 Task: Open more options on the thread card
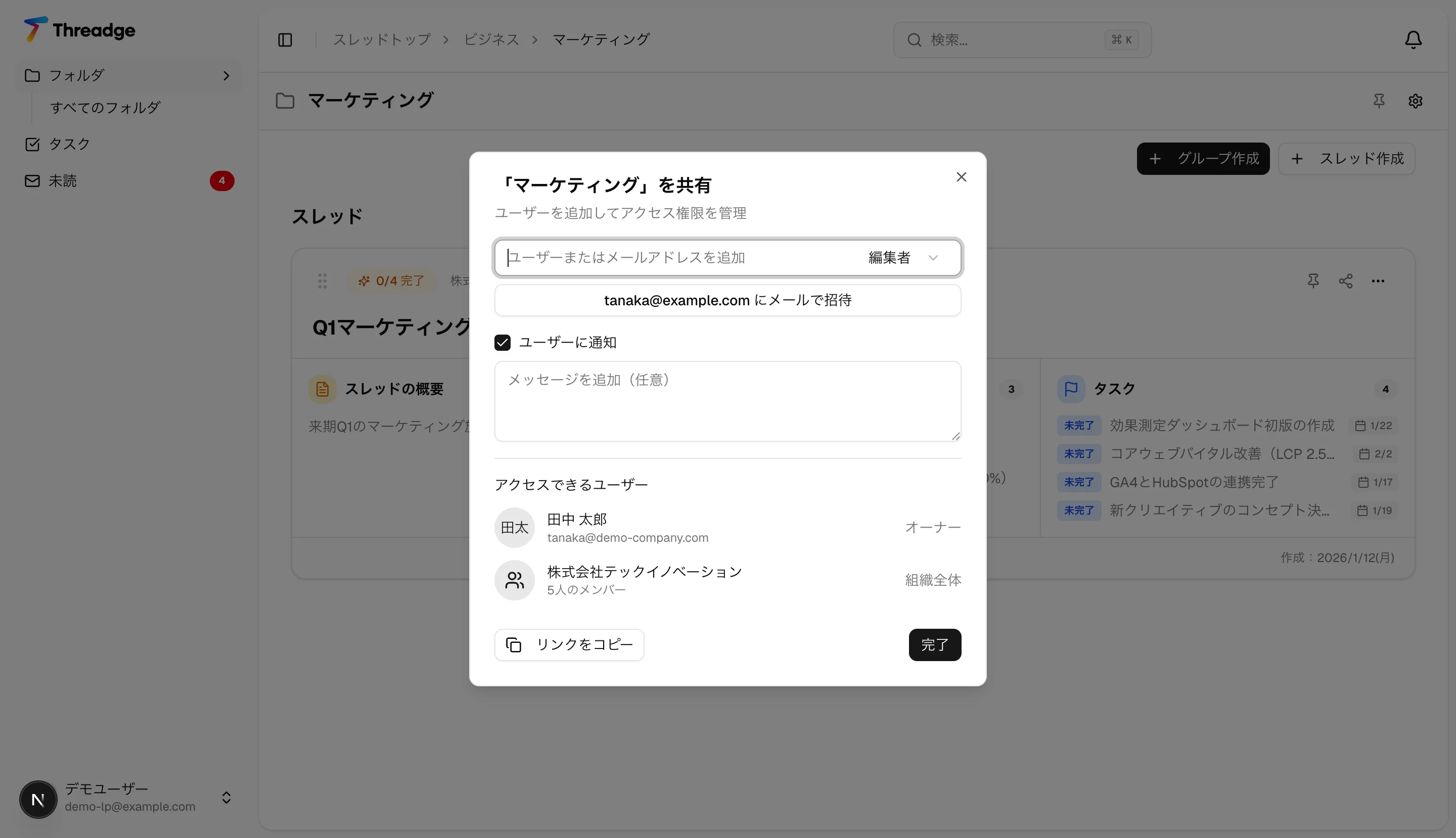pyautogui.click(x=1379, y=281)
